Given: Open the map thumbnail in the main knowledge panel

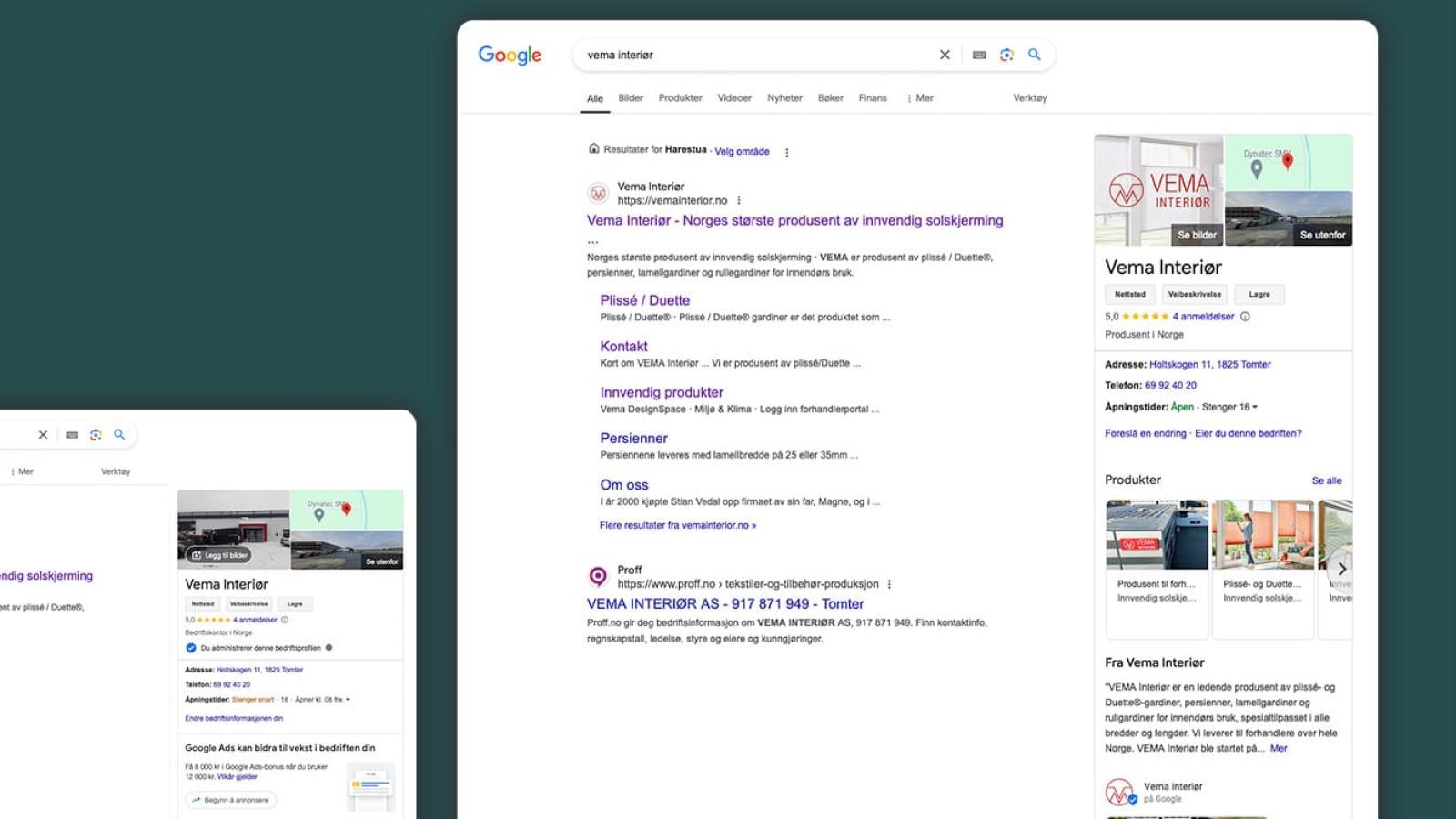Looking at the screenshot, I should point(1289,162).
